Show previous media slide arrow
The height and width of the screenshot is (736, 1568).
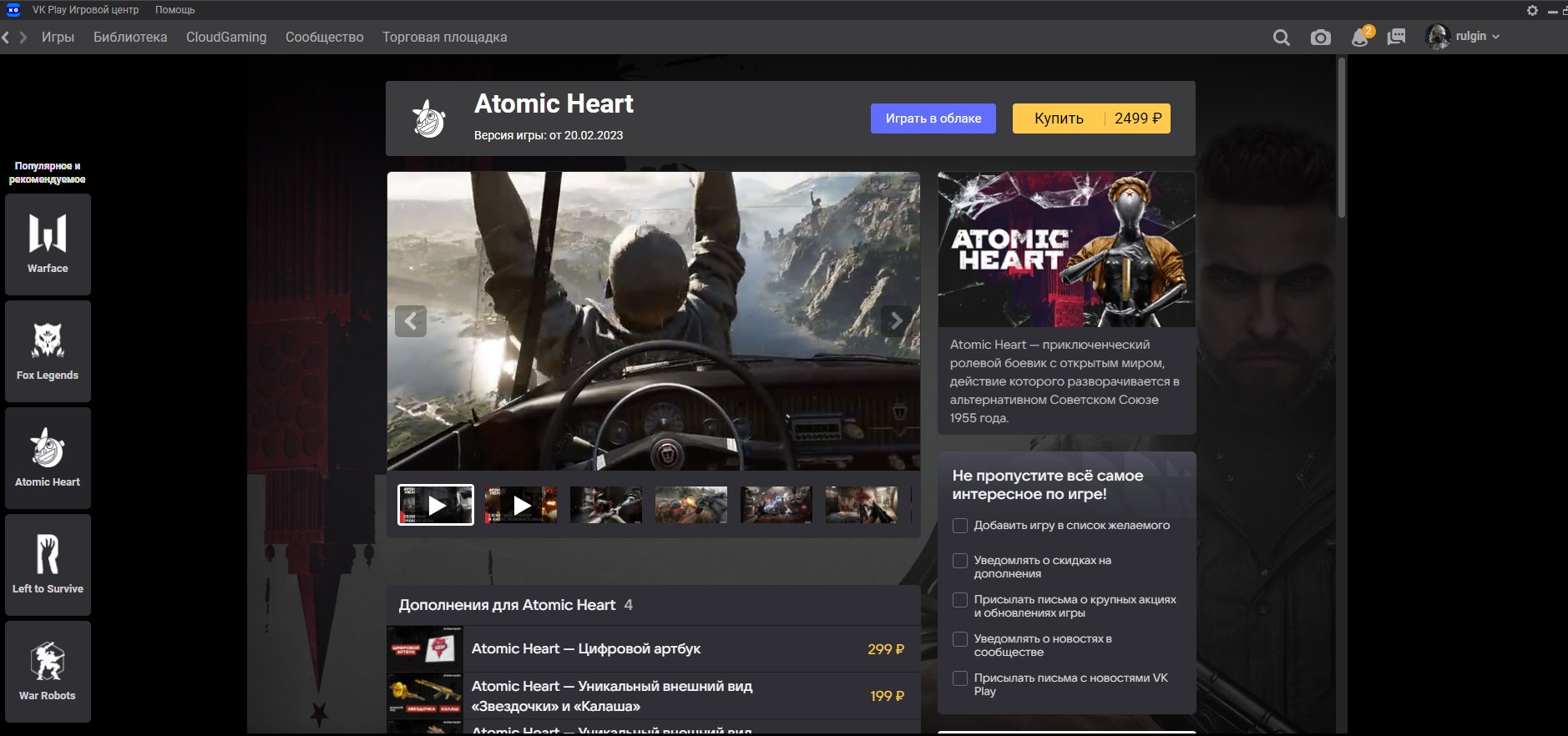pos(411,321)
